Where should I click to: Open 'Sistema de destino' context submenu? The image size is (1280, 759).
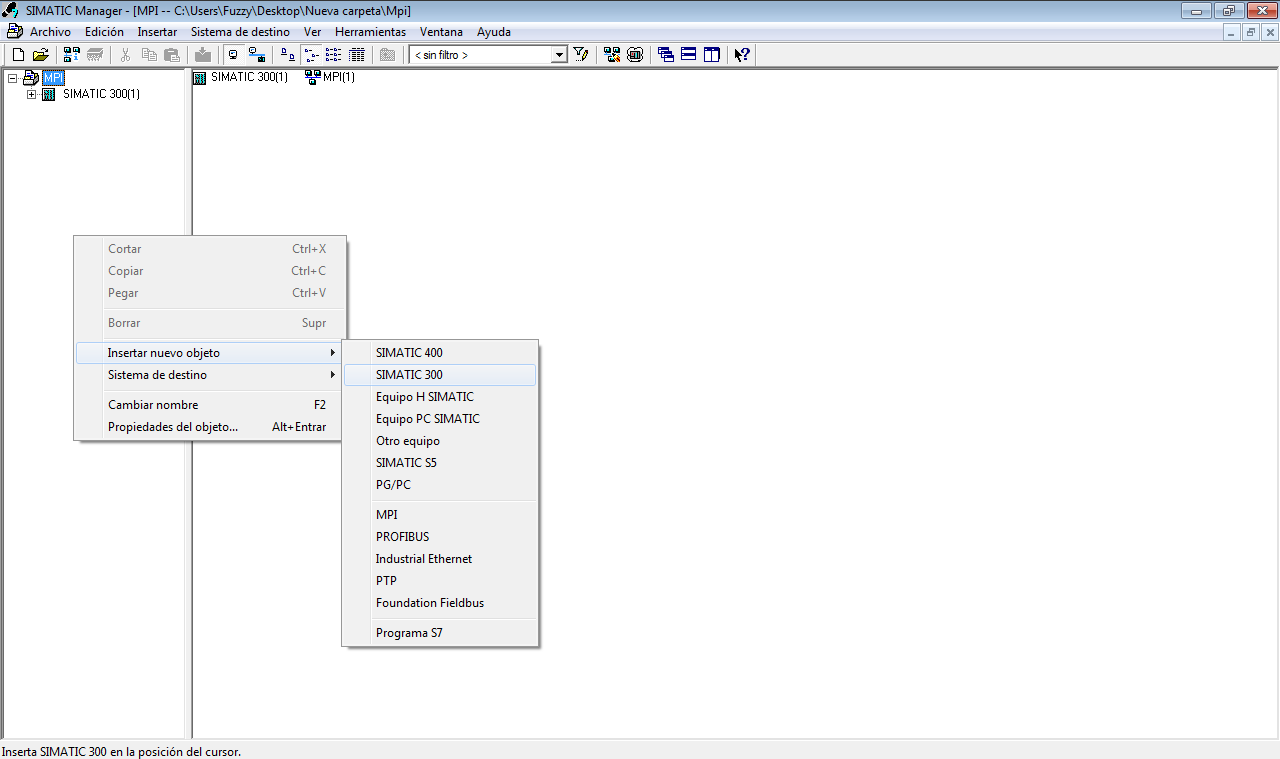(210, 375)
